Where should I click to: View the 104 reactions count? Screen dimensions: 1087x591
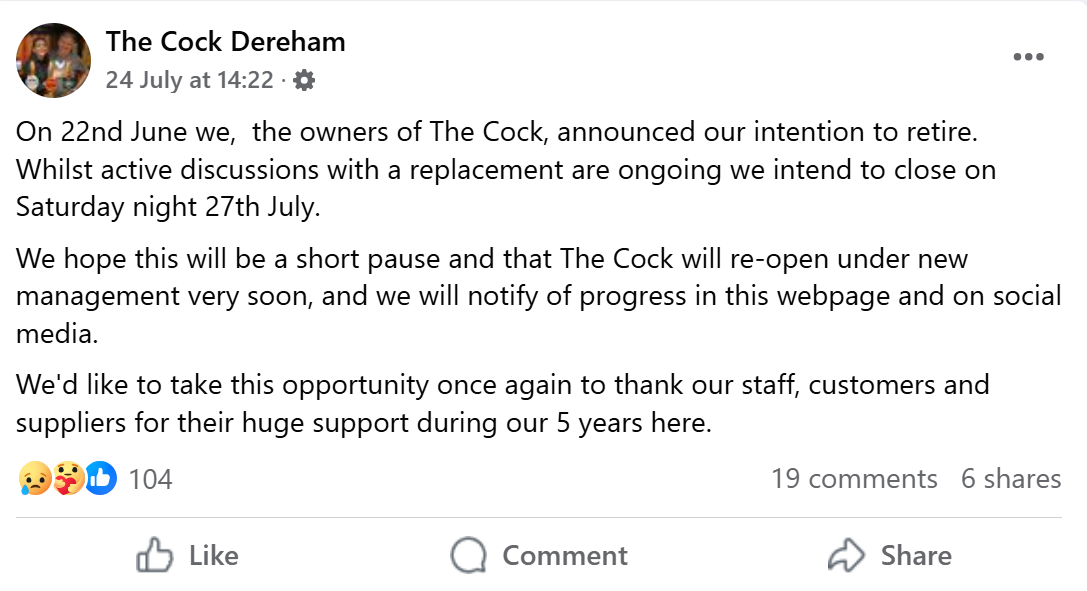151,479
